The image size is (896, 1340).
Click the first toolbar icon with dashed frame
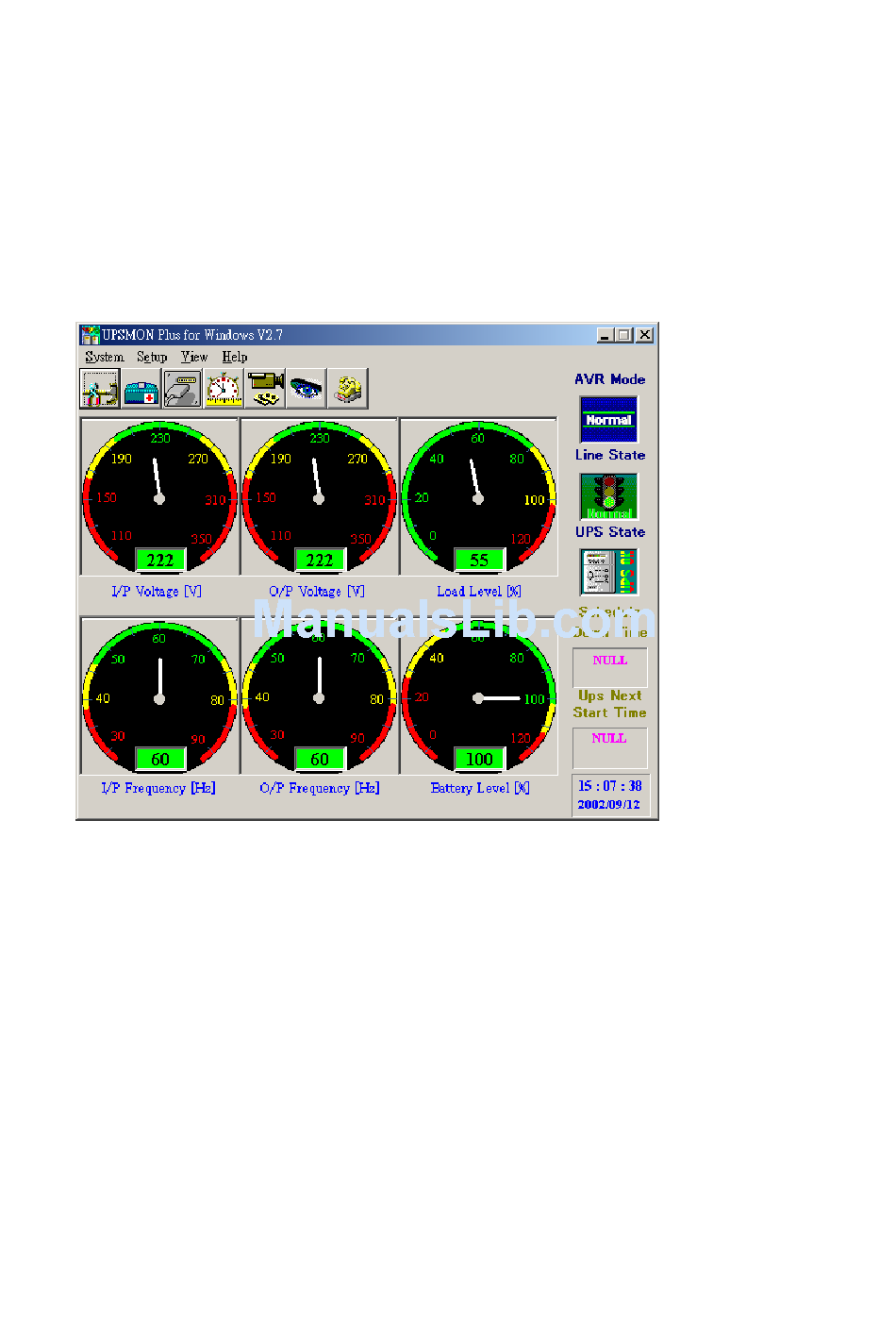click(99, 388)
